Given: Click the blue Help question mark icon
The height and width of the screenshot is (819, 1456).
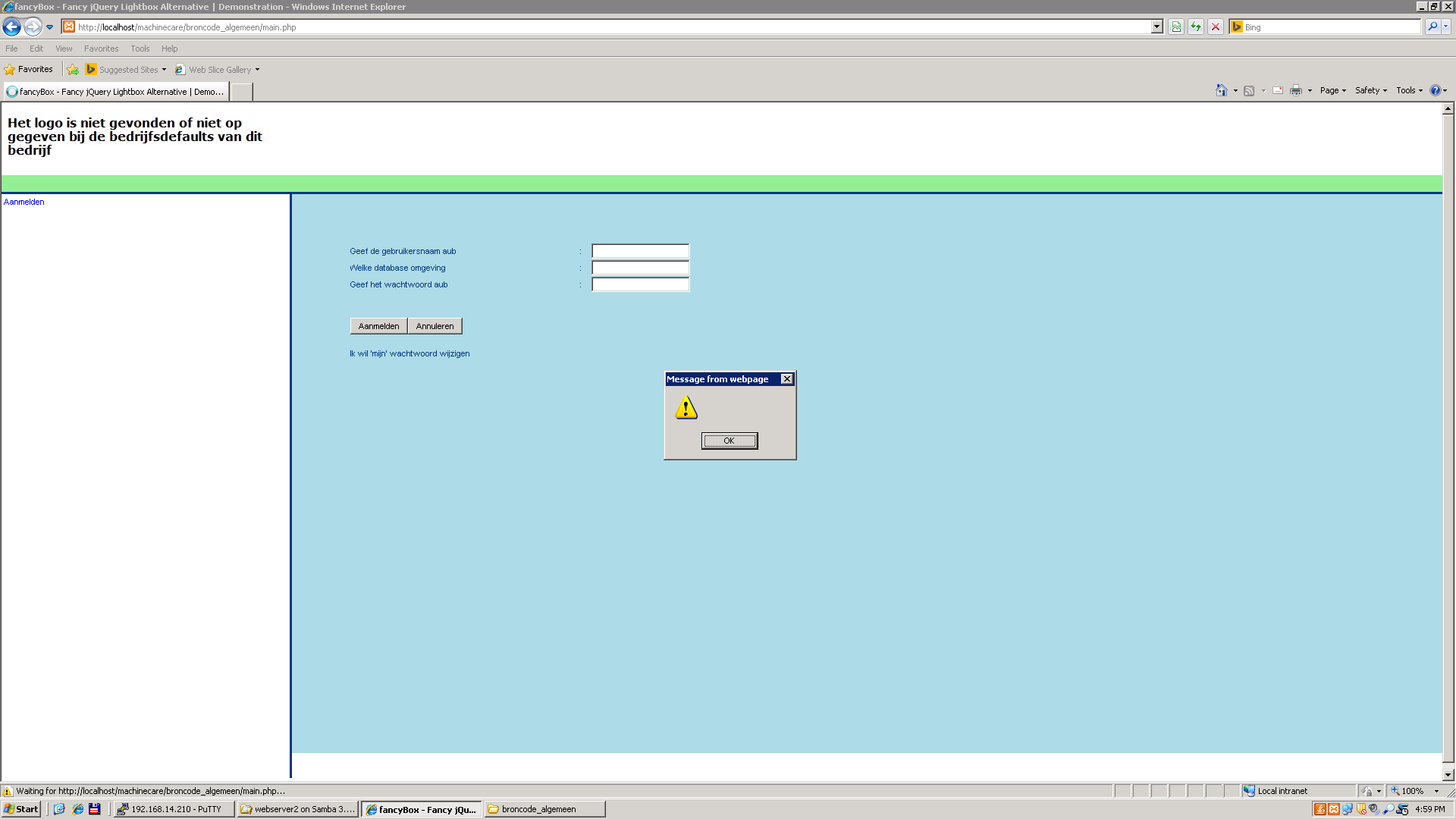Looking at the screenshot, I should [x=1435, y=90].
